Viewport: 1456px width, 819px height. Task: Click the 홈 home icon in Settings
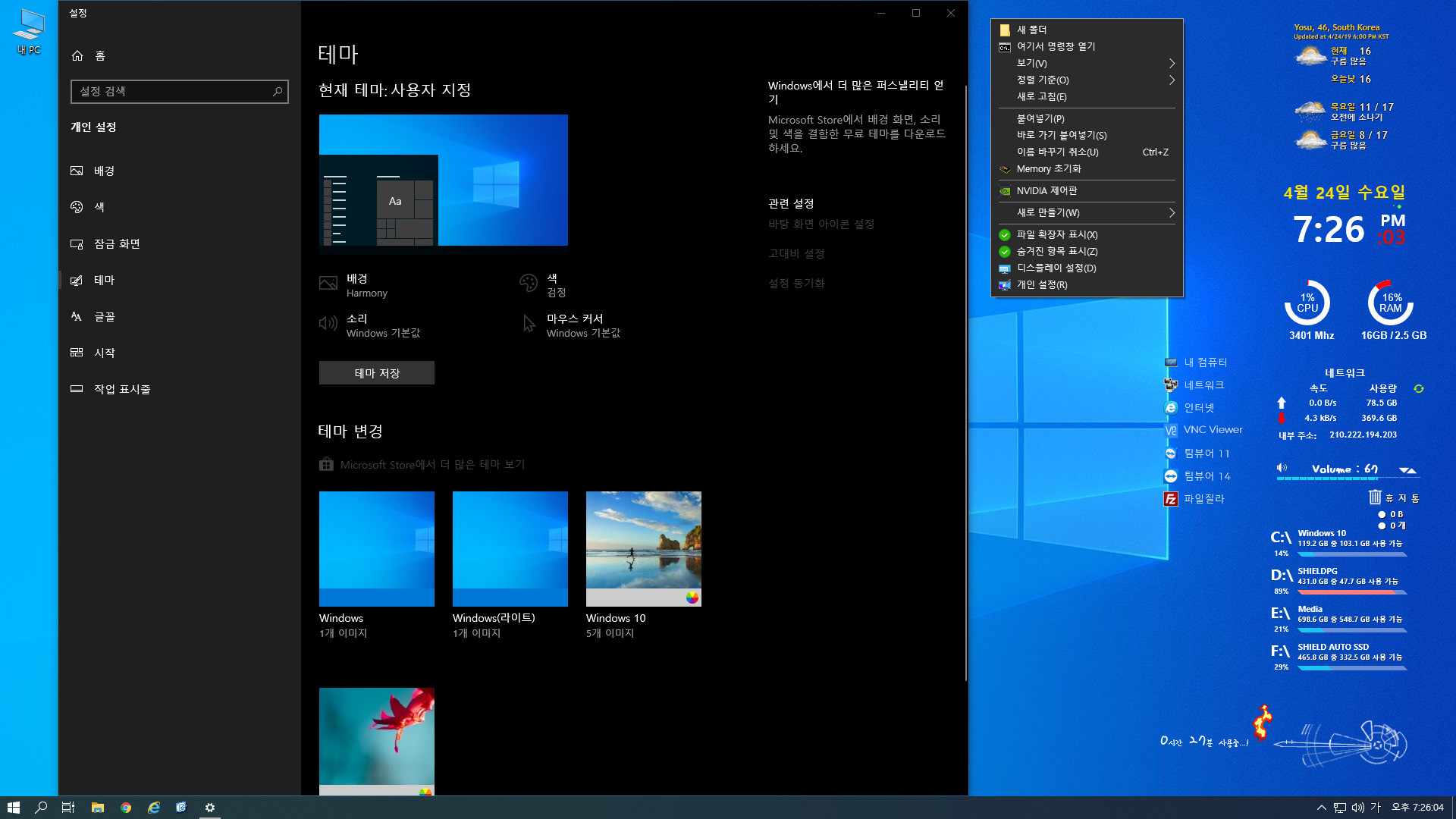click(77, 55)
